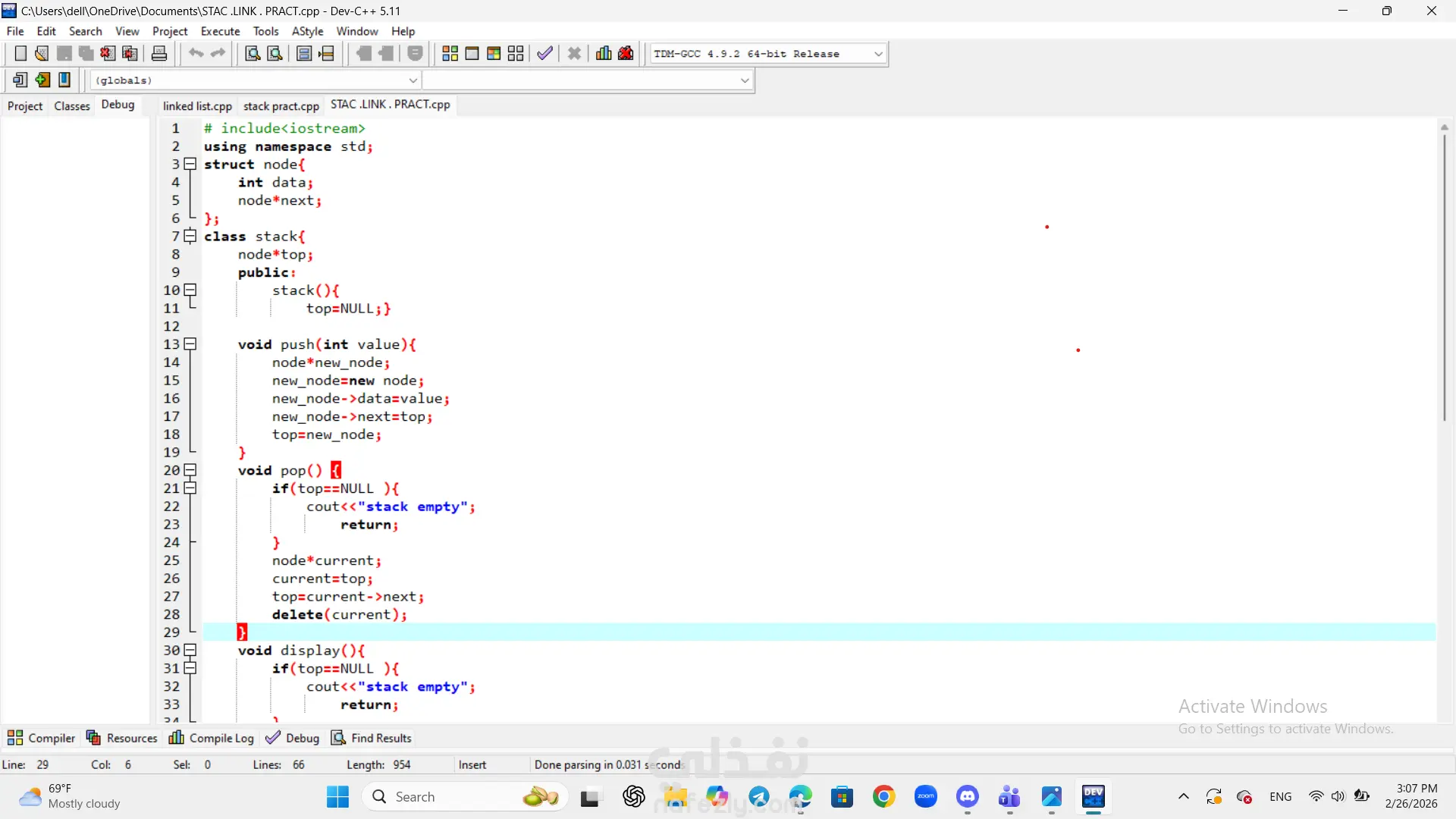Click the Print toolbar icon
Viewport: 1456px width, 819px height.
pyautogui.click(x=159, y=53)
